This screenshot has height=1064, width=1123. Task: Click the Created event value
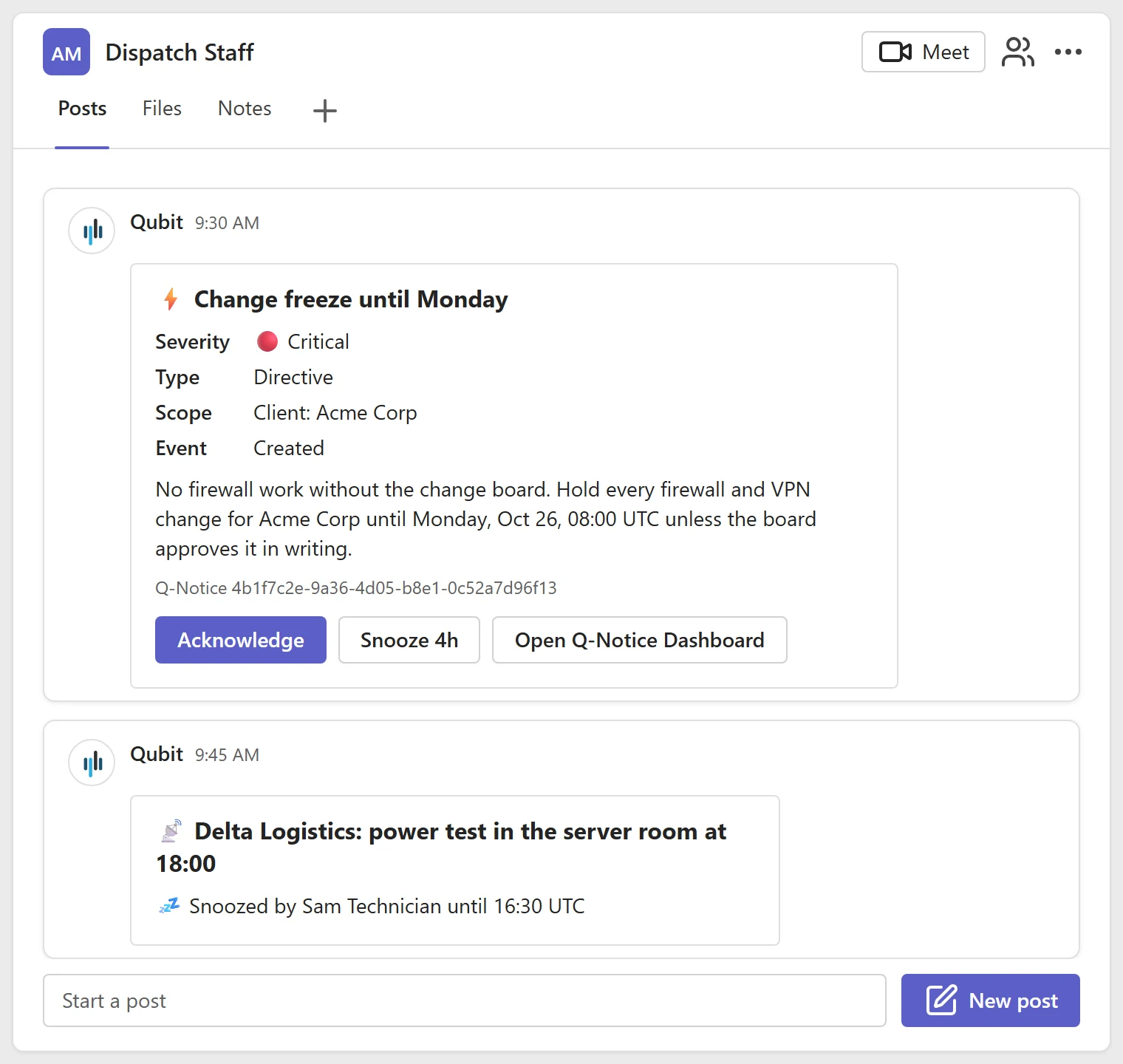click(x=289, y=448)
